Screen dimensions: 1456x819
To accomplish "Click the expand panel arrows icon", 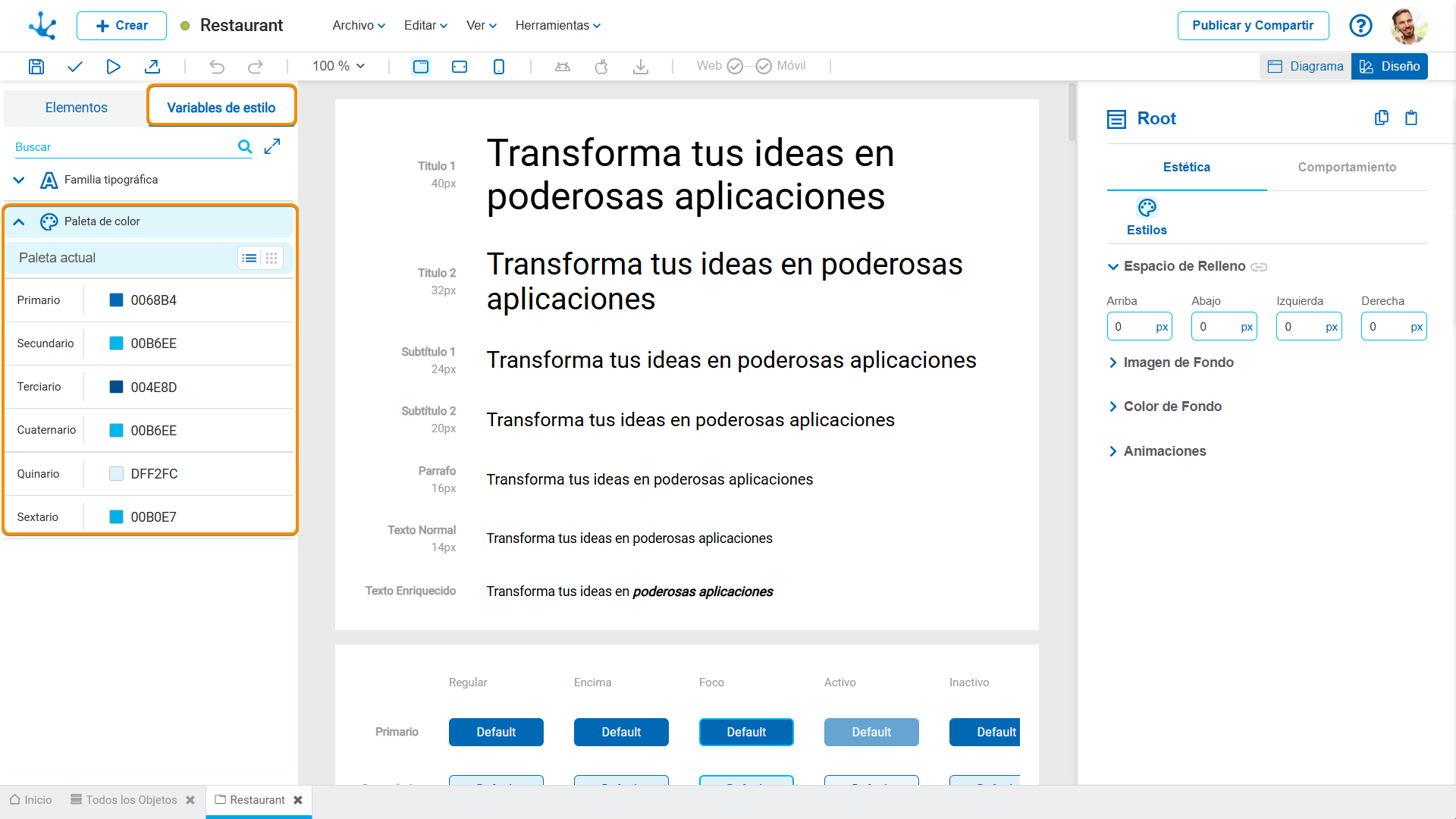I will (272, 146).
